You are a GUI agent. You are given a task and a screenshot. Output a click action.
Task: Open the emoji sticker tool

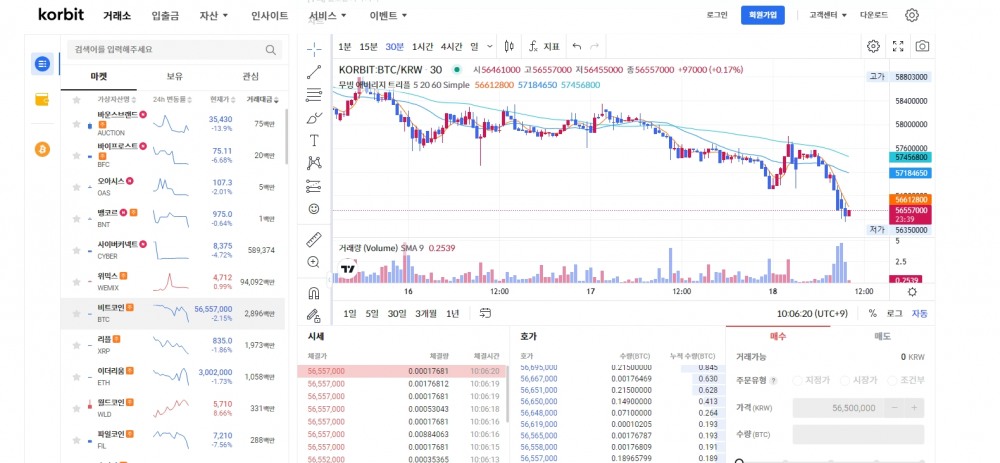point(314,209)
